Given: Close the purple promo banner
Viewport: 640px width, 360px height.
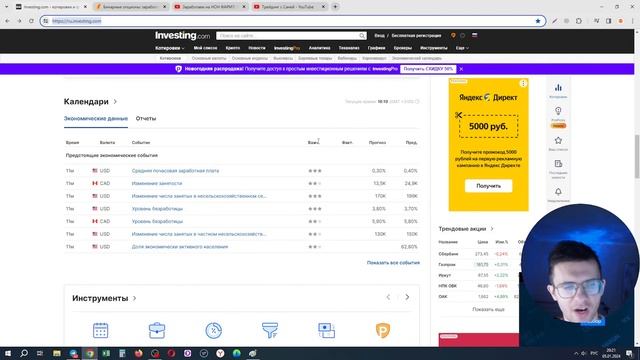Looking at the screenshot, I should pos(461,69).
